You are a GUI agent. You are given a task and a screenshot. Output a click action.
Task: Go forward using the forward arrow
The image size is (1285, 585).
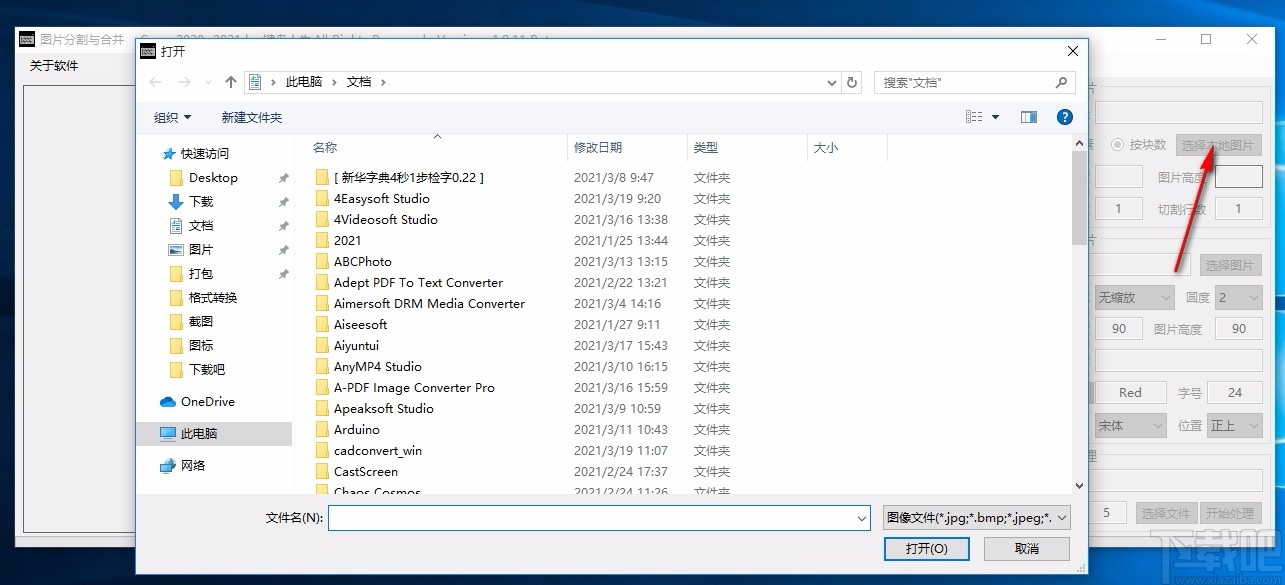pos(184,82)
